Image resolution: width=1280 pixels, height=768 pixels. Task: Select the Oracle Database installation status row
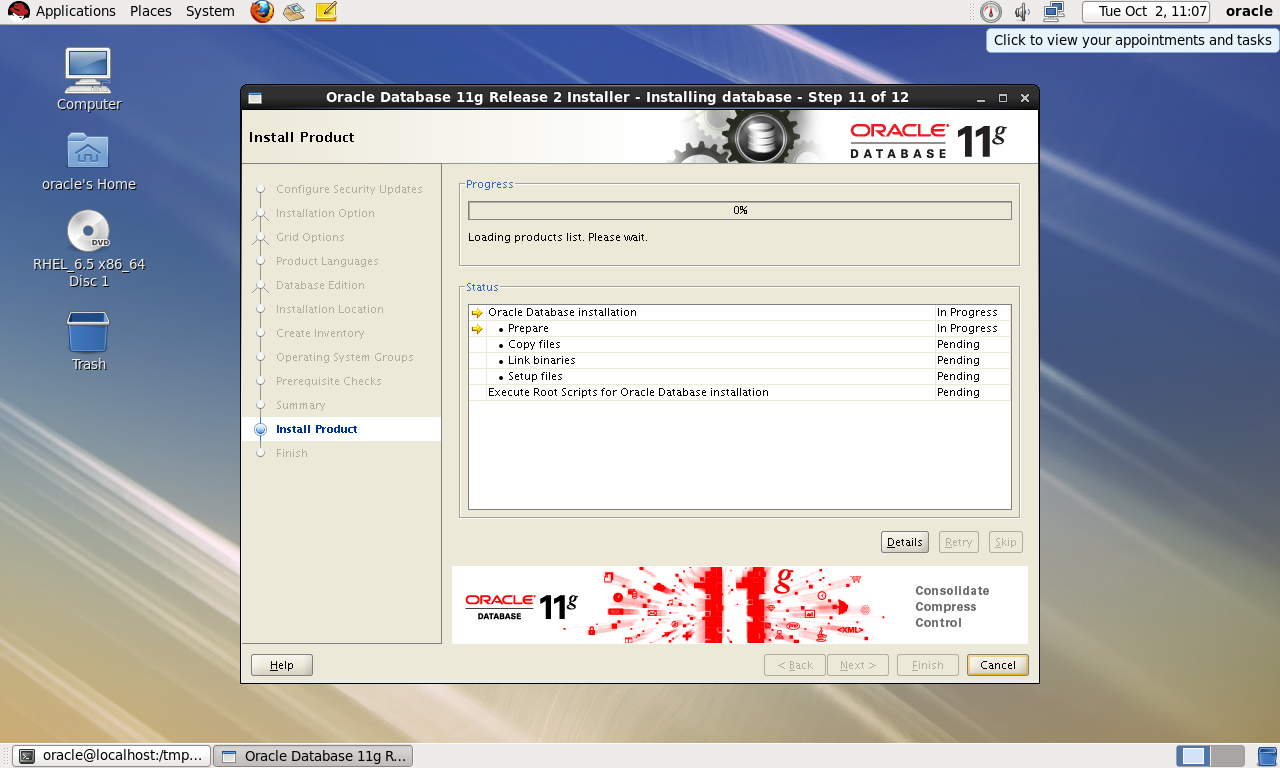(740, 312)
